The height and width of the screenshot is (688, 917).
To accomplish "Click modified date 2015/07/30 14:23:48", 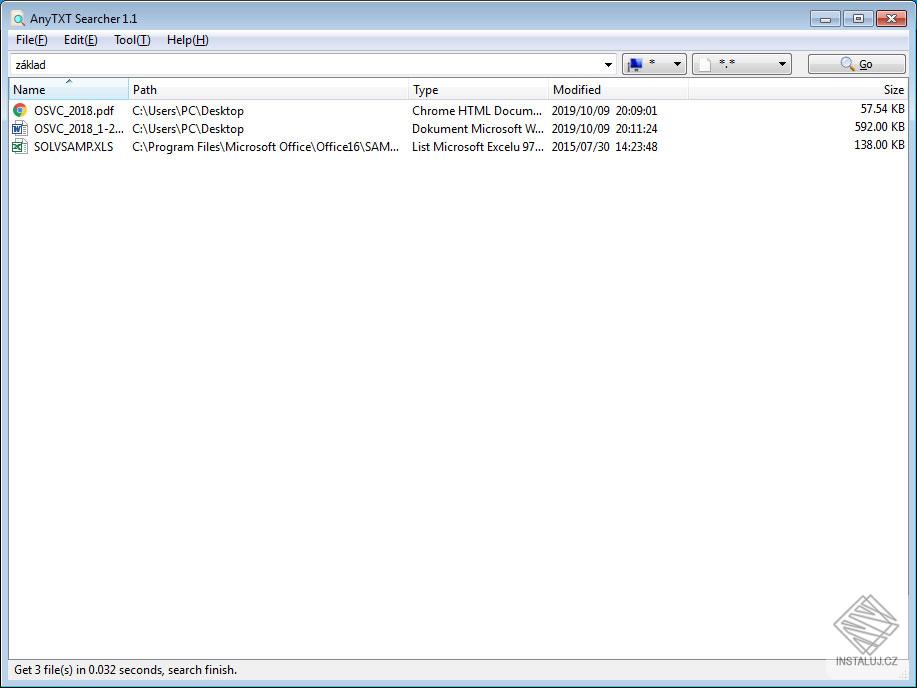I will [604, 147].
